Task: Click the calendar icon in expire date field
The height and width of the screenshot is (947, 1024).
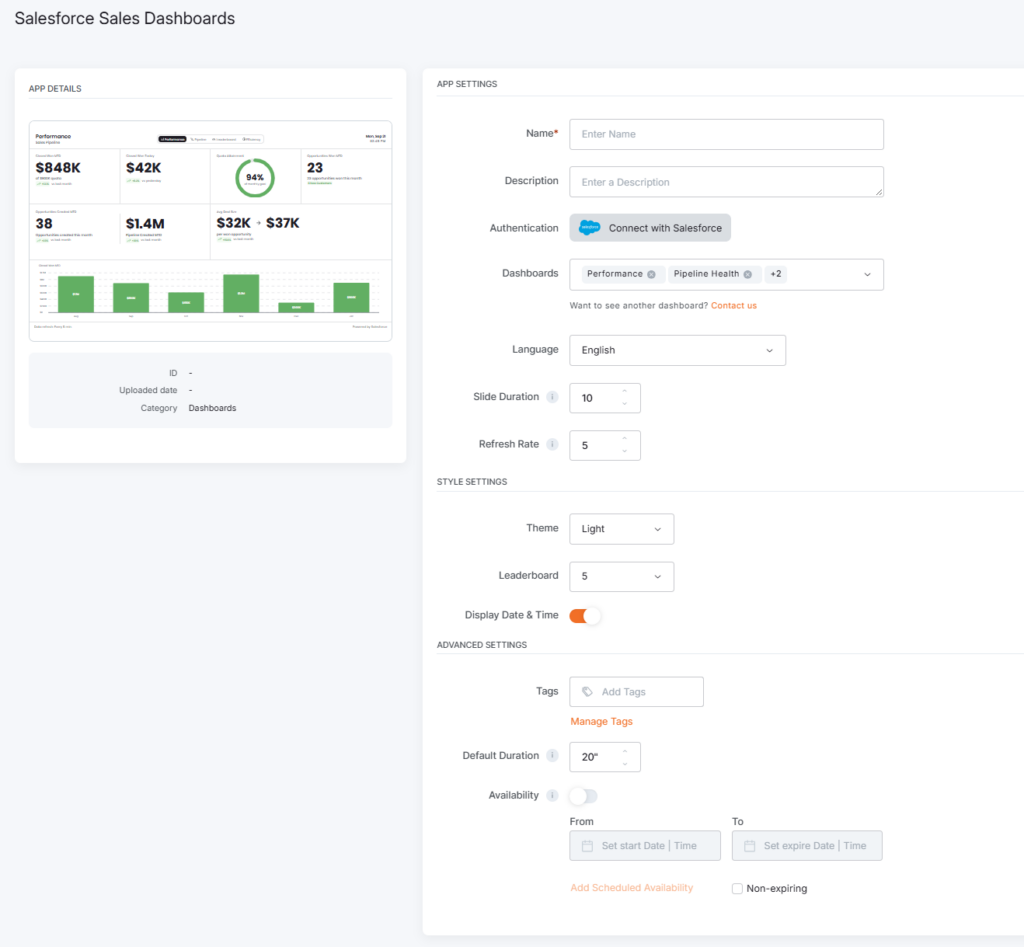Action: 750,846
